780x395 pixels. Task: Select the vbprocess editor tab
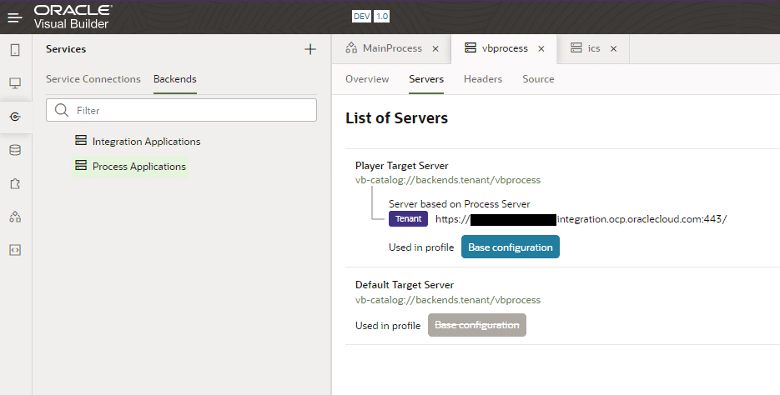504,48
